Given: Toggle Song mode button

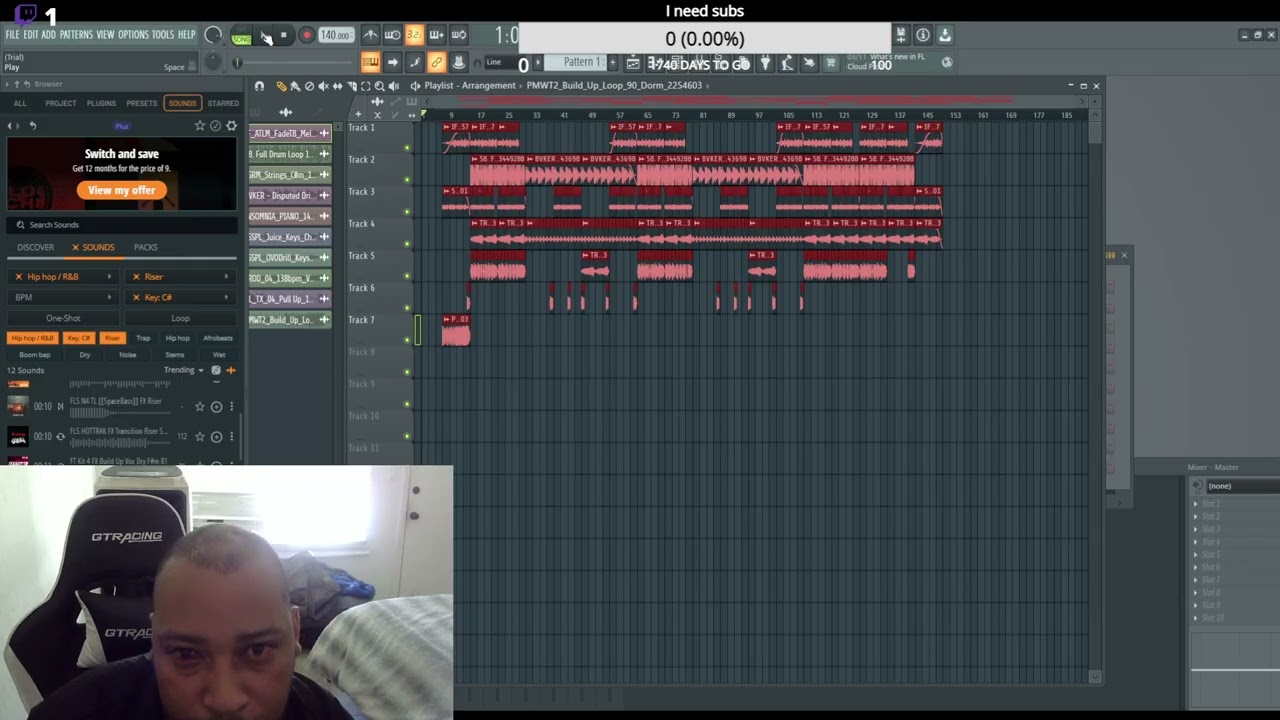Looking at the screenshot, I should pyautogui.click(x=241, y=37).
